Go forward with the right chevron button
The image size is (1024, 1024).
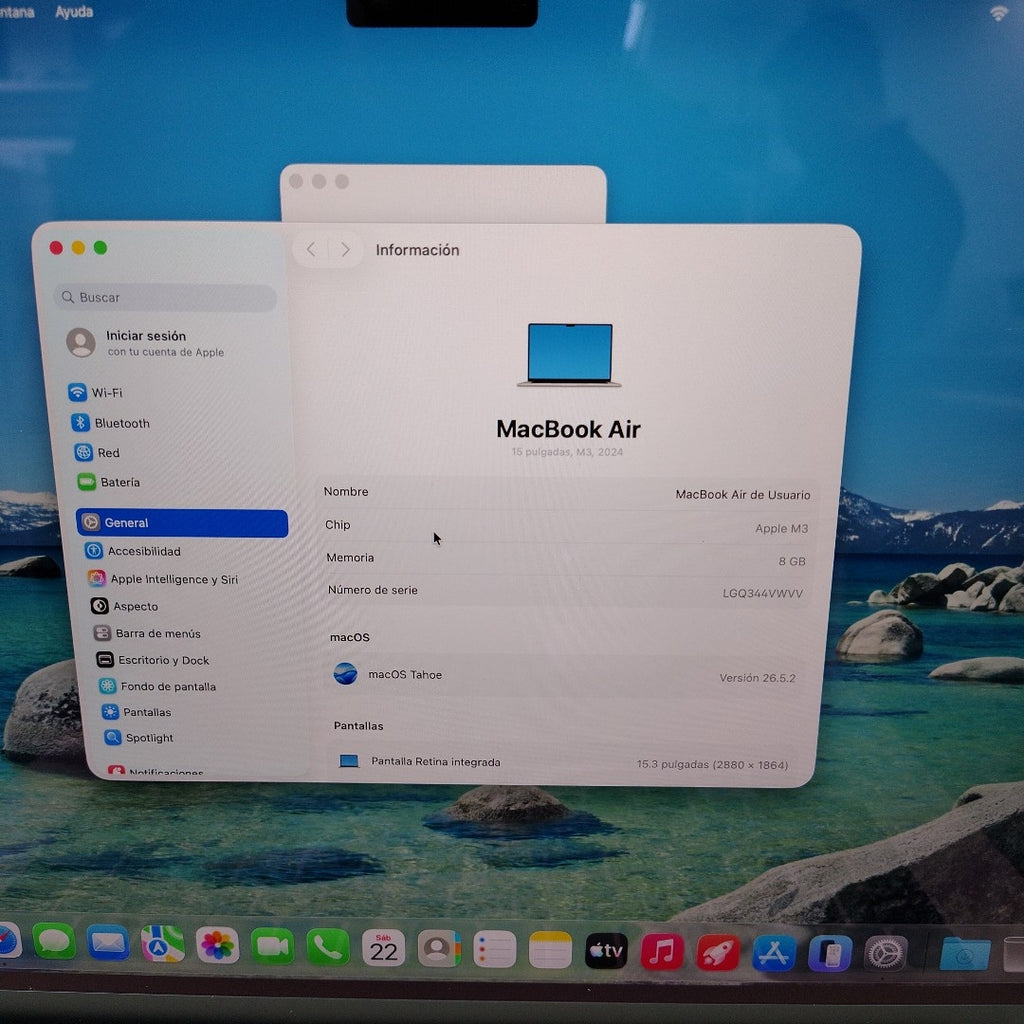pyautogui.click(x=345, y=249)
